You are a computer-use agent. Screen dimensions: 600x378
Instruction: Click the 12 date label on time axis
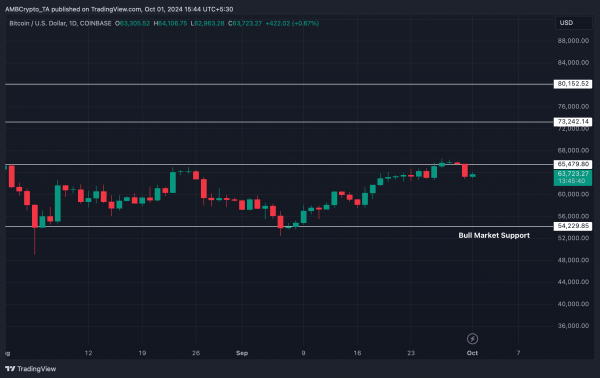[88, 353]
